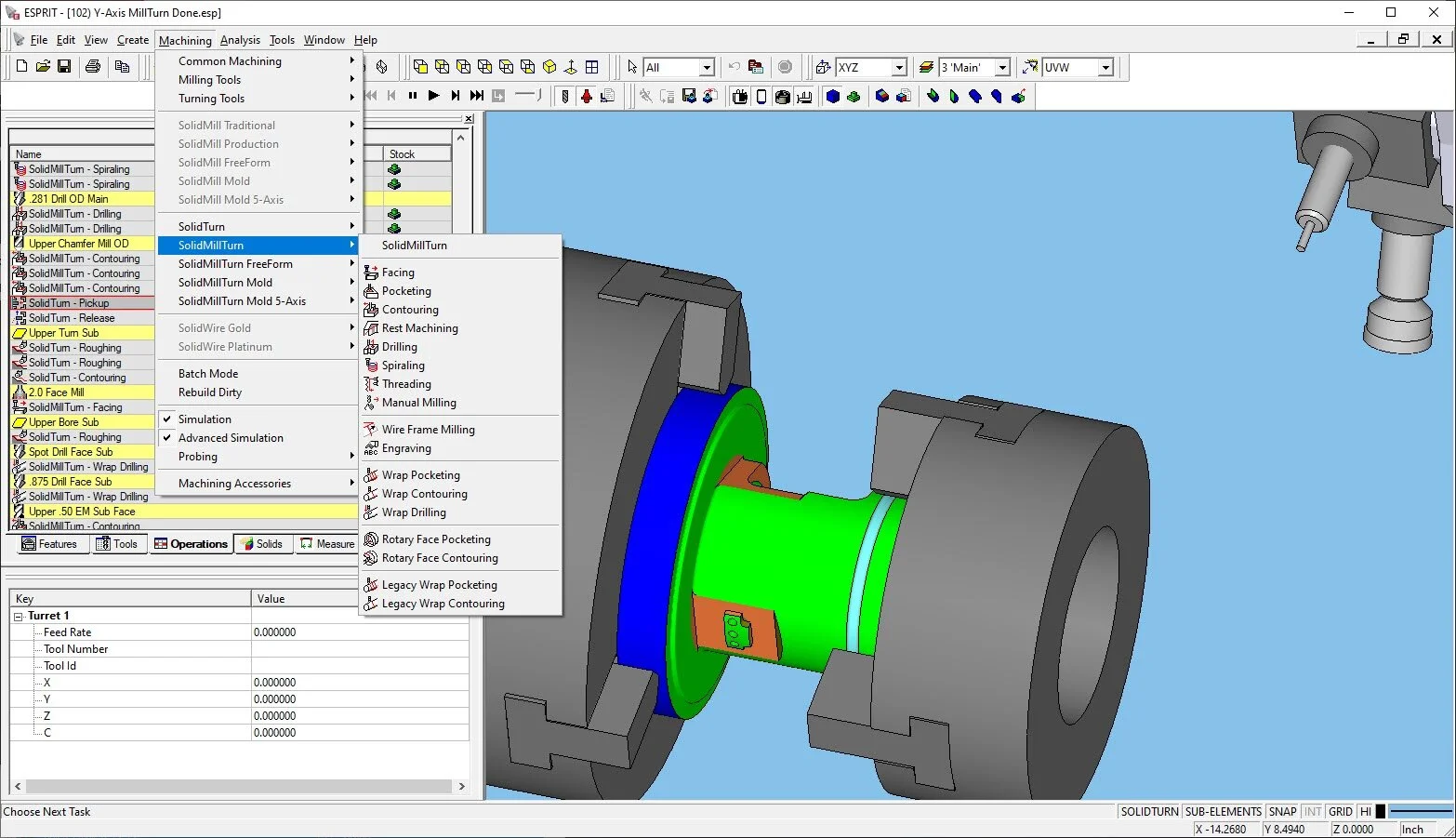Toggle SOLIDTURN mode in status bar
Viewport: 1456px width, 838px height.
(1149, 812)
